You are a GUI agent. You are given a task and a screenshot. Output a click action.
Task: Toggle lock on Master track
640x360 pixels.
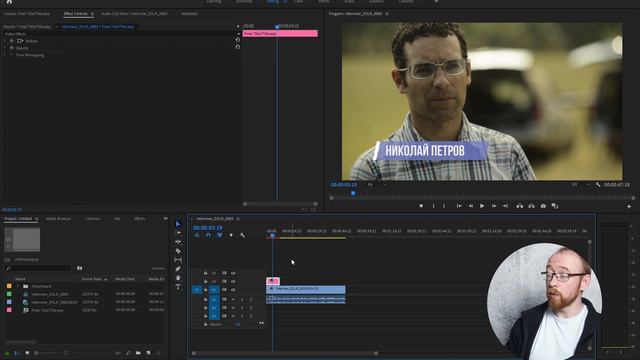coord(205,324)
